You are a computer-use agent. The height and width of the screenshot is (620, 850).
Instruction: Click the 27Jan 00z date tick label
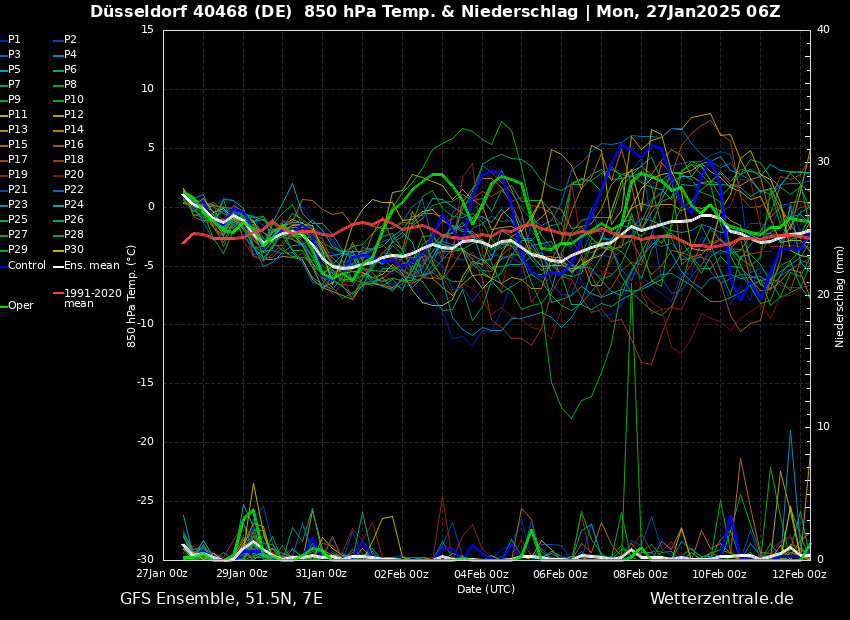162,574
